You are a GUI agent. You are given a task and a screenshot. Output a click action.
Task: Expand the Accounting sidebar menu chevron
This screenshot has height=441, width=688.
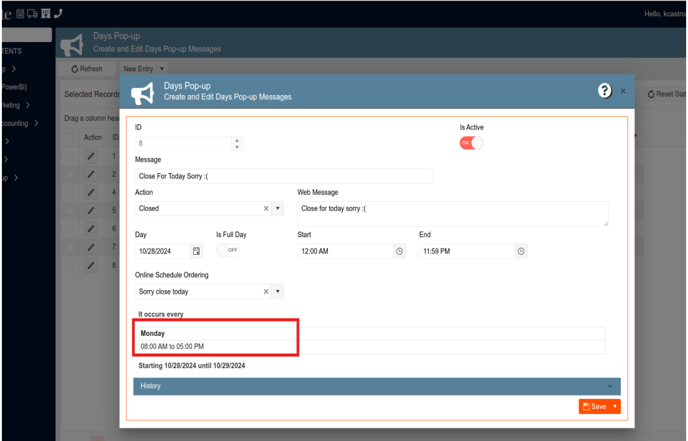point(36,123)
